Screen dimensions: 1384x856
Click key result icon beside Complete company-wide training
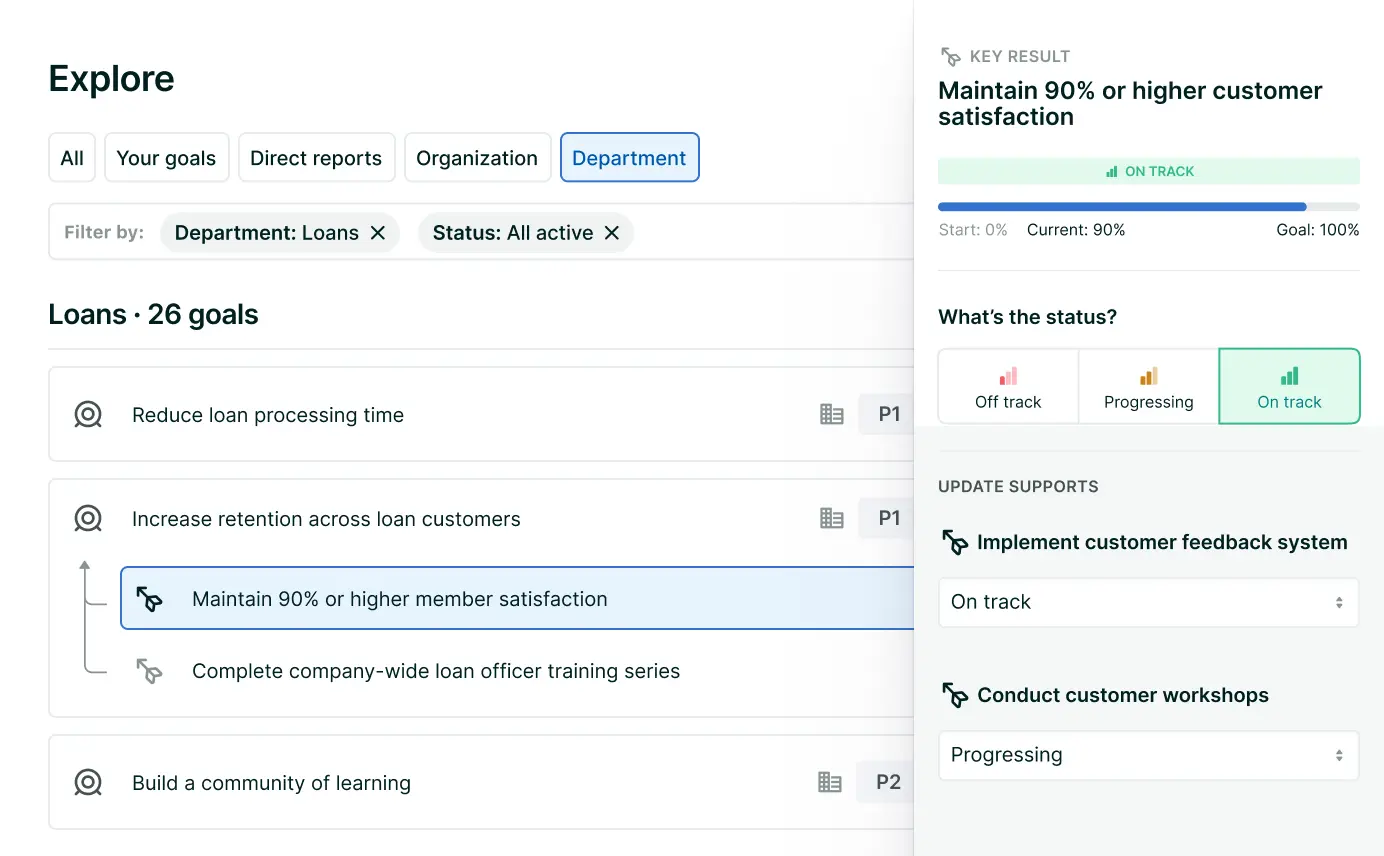[x=149, y=671]
